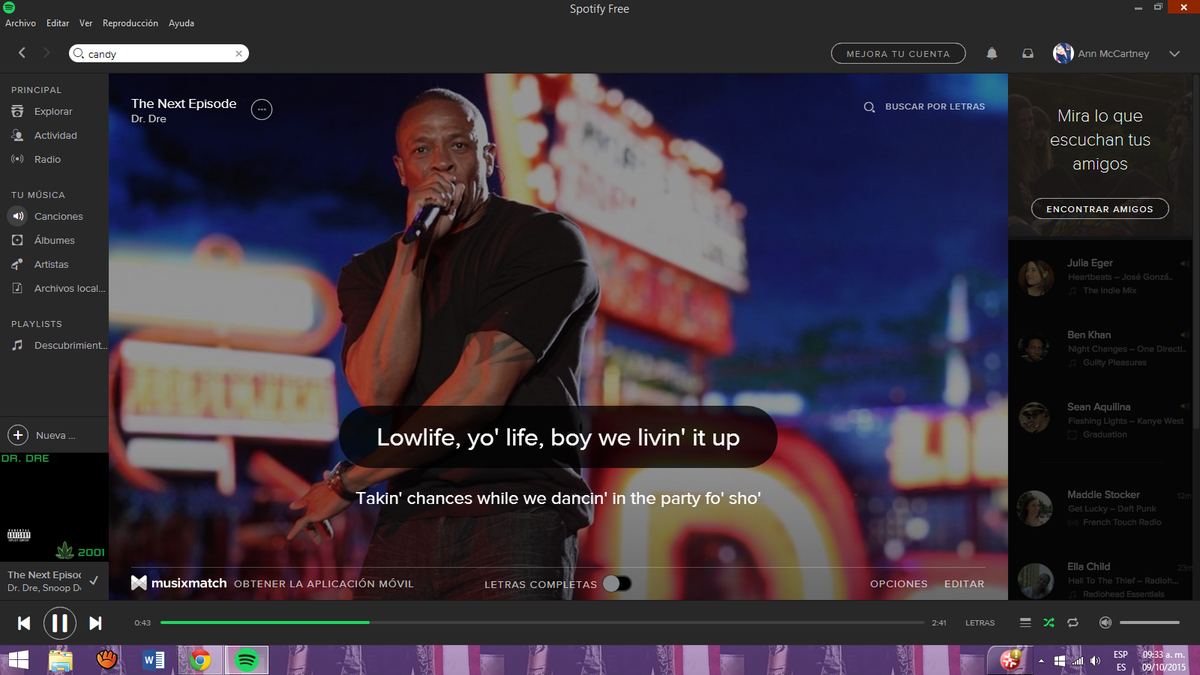Pause the playing track
The height and width of the screenshot is (675, 1200).
(59, 623)
